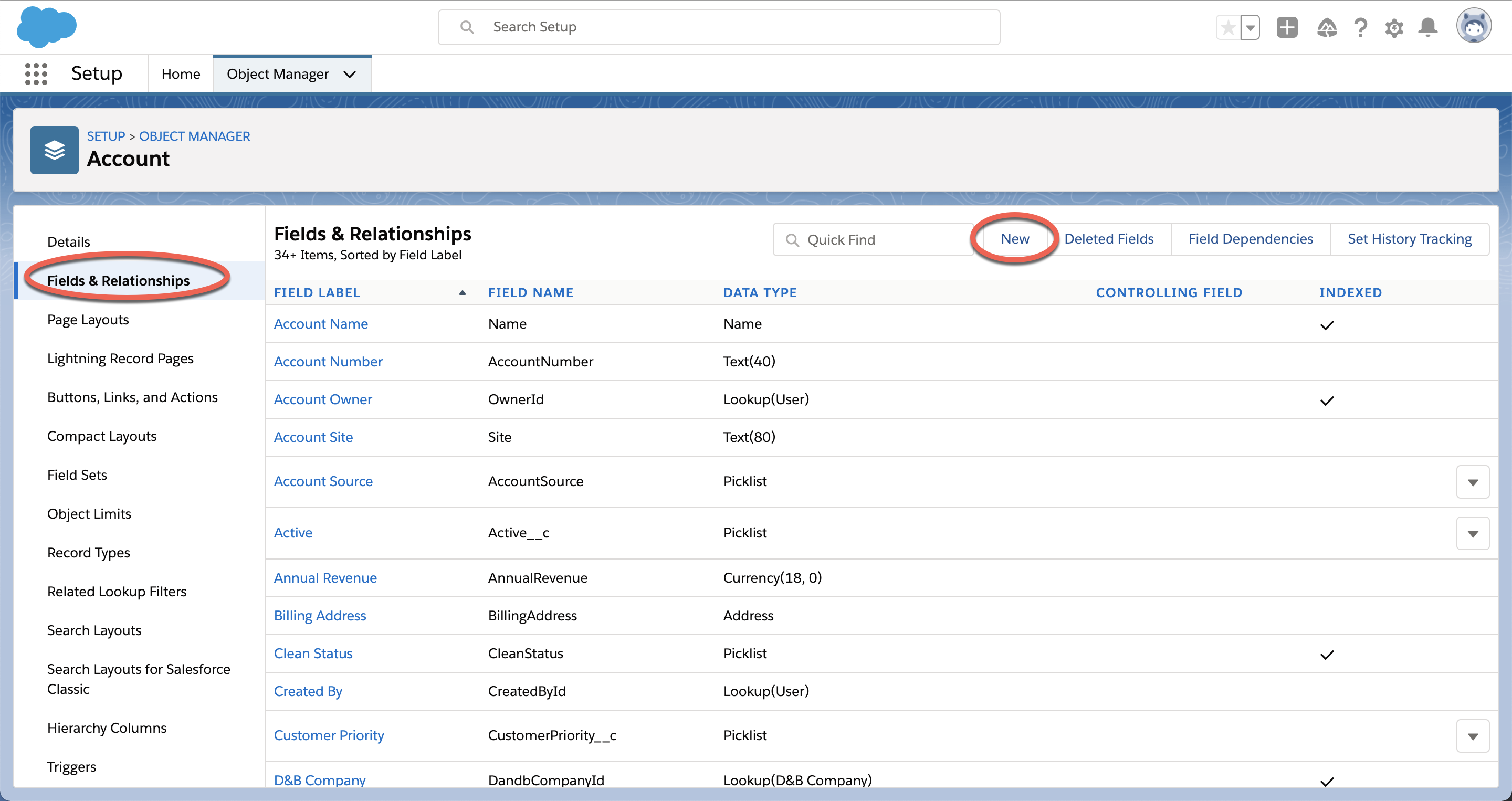Open the favorites list dropdown arrow
1512x801 pixels.
(x=1250, y=28)
